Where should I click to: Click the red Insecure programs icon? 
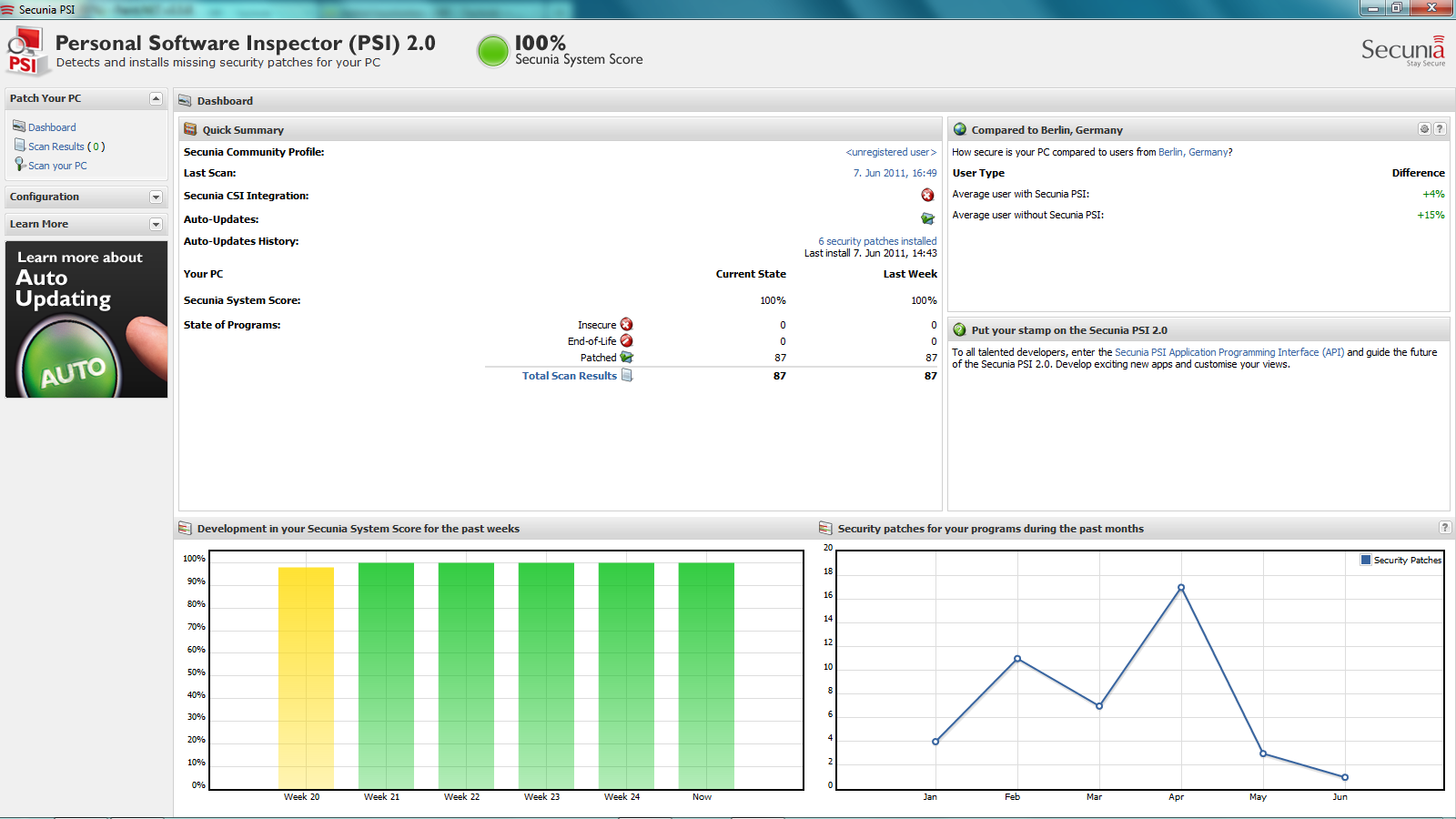[x=626, y=325]
